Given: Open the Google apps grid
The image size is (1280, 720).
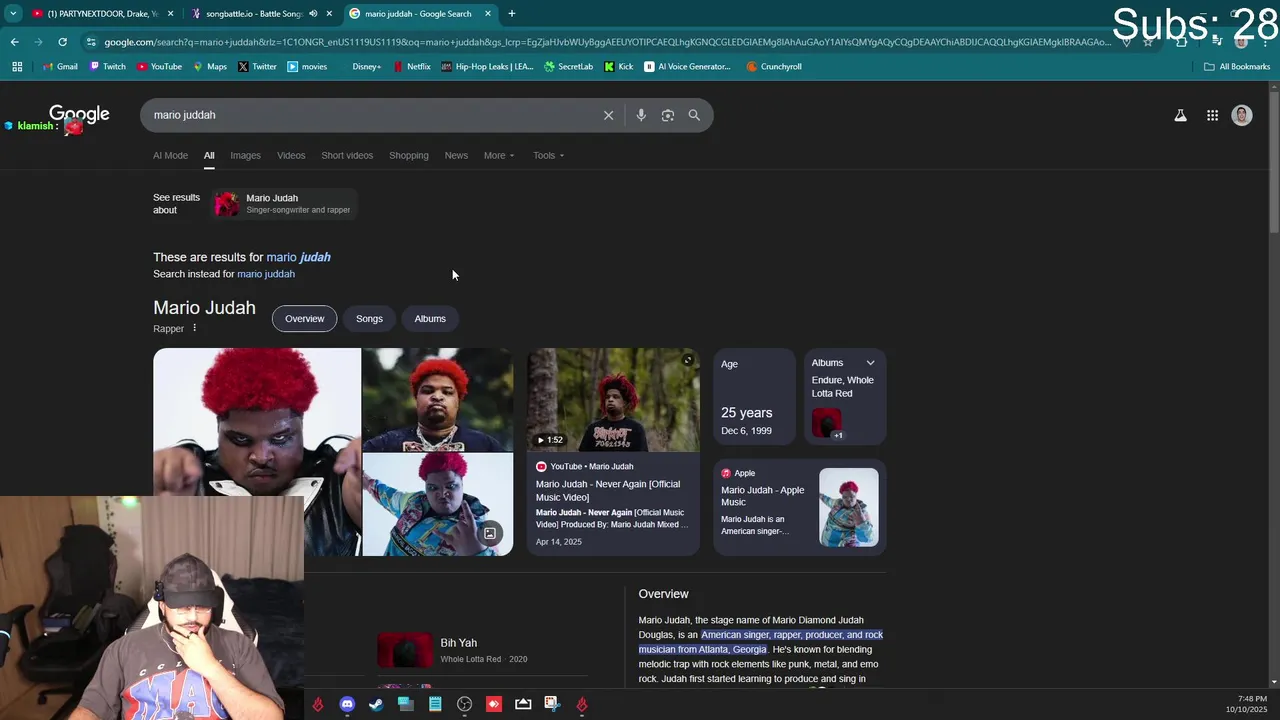Looking at the screenshot, I should click(1212, 115).
